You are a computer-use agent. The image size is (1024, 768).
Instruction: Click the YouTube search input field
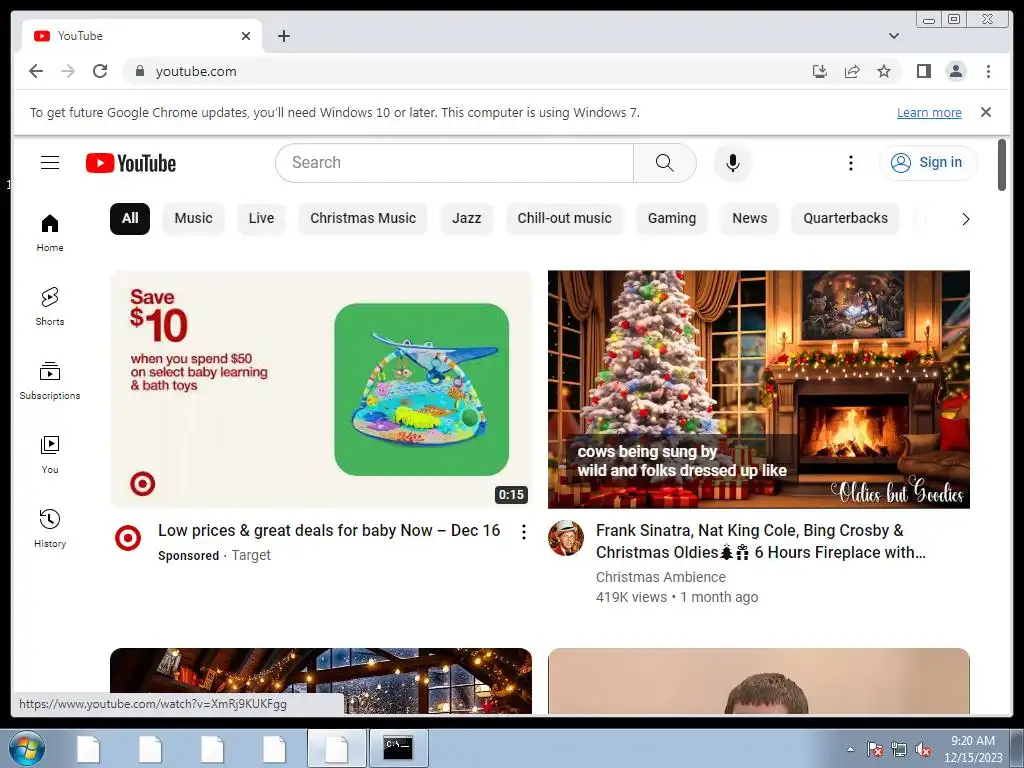click(455, 163)
